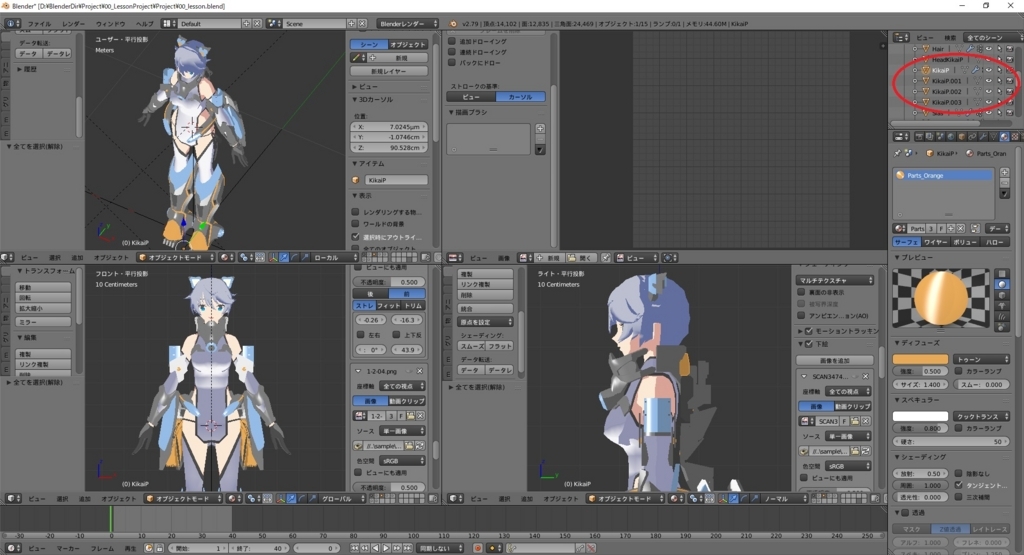Open the ウィンドウ menu

(110, 24)
